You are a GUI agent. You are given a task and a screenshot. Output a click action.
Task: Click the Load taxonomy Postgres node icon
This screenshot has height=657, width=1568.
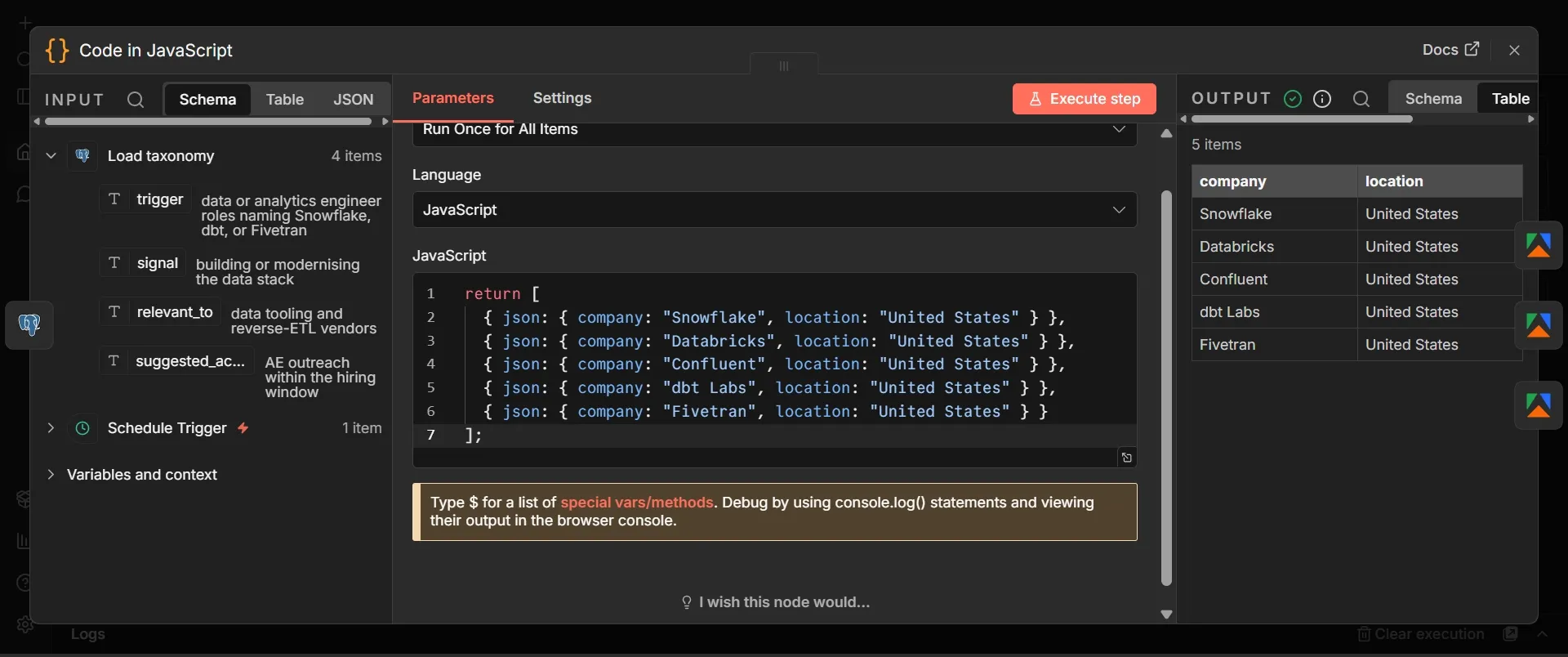[82, 155]
